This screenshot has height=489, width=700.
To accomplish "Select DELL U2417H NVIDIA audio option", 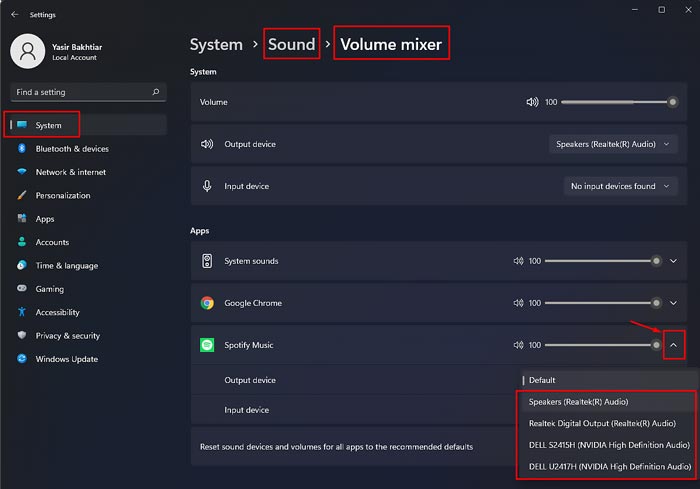I will tap(608, 466).
